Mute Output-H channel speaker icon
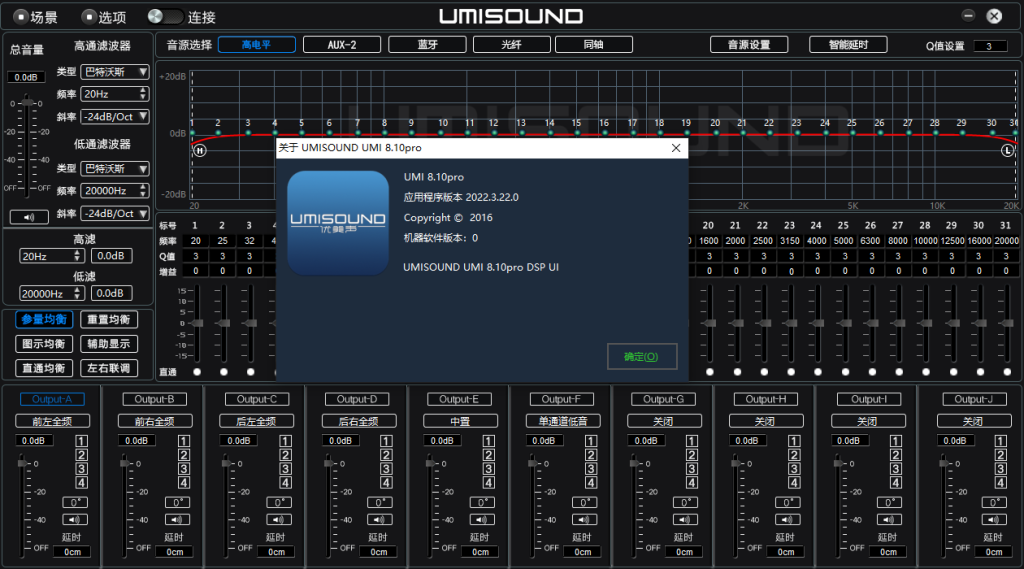 (788, 520)
